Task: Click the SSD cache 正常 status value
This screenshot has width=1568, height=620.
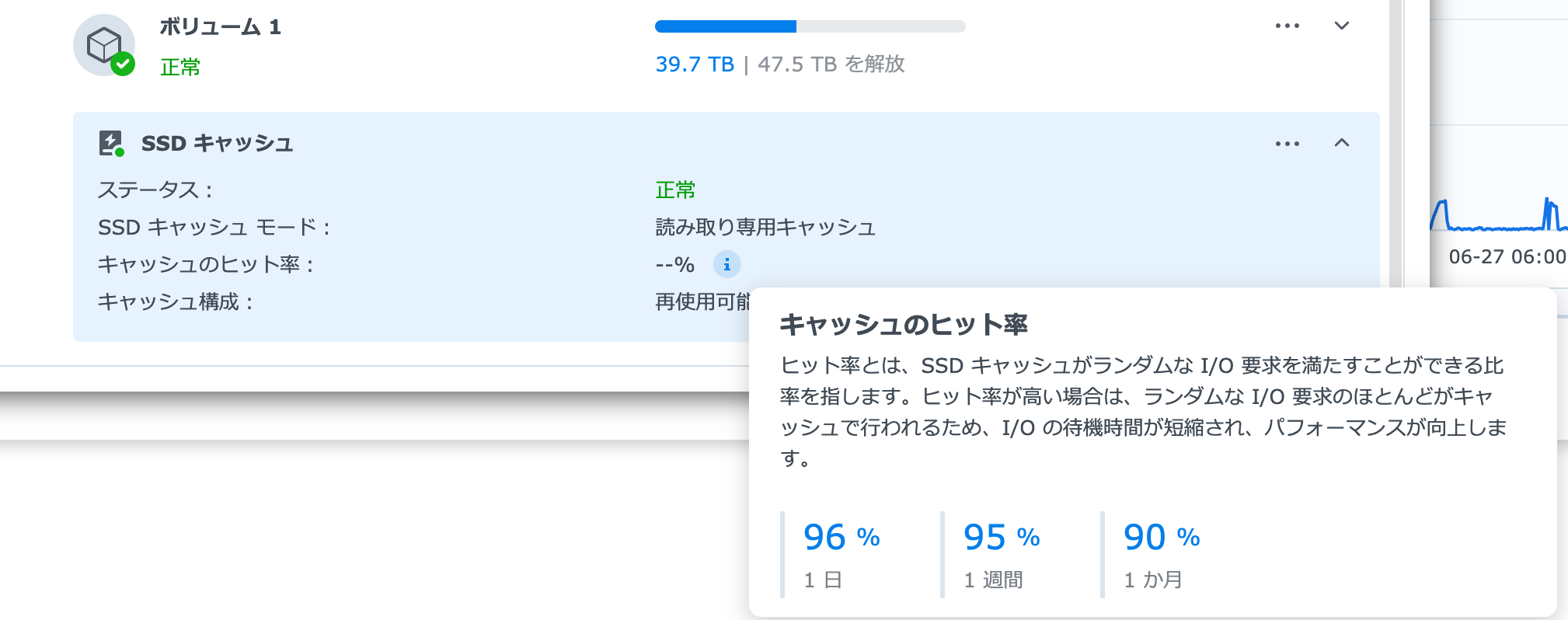Action: (675, 190)
